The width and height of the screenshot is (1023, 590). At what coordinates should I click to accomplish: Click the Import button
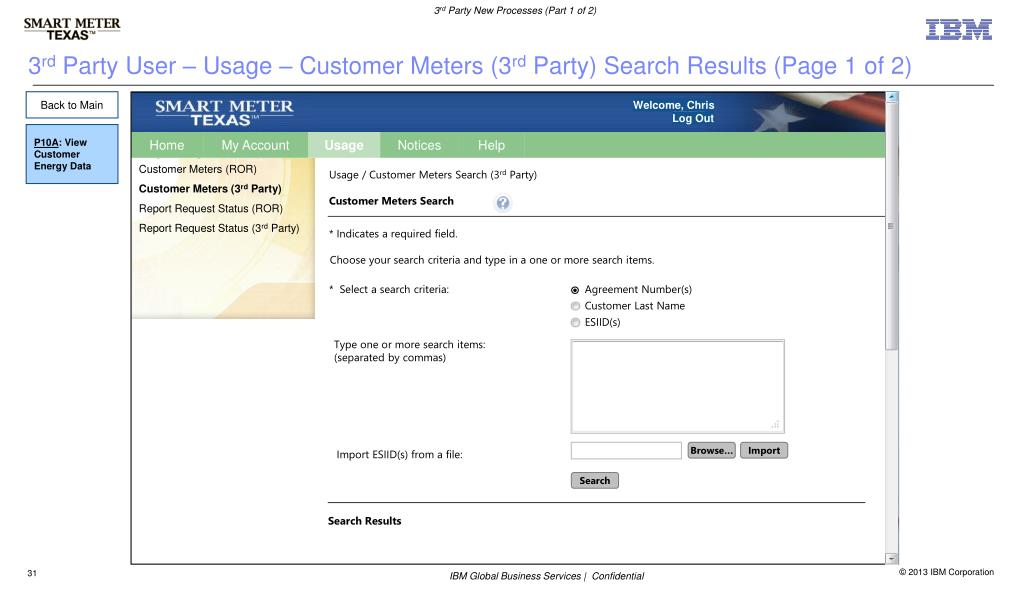coord(764,450)
